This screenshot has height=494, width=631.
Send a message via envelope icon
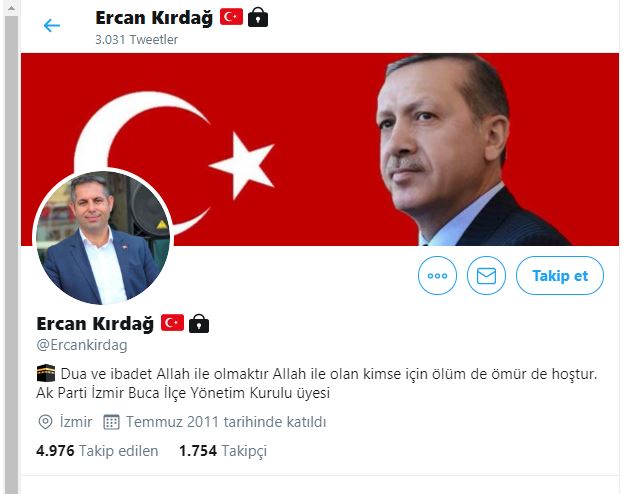486,276
